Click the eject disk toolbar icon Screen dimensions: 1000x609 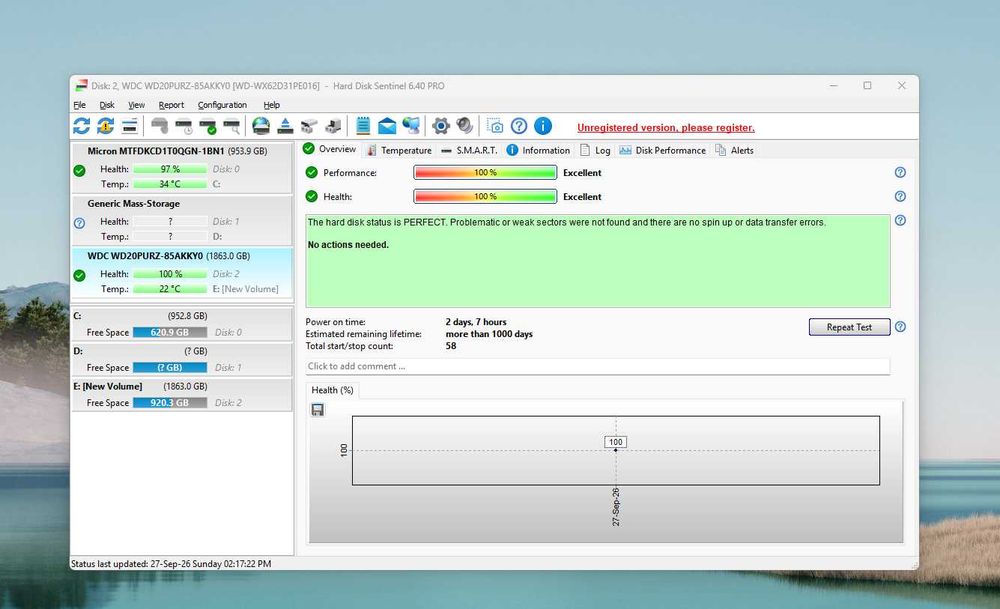(285, 126)
